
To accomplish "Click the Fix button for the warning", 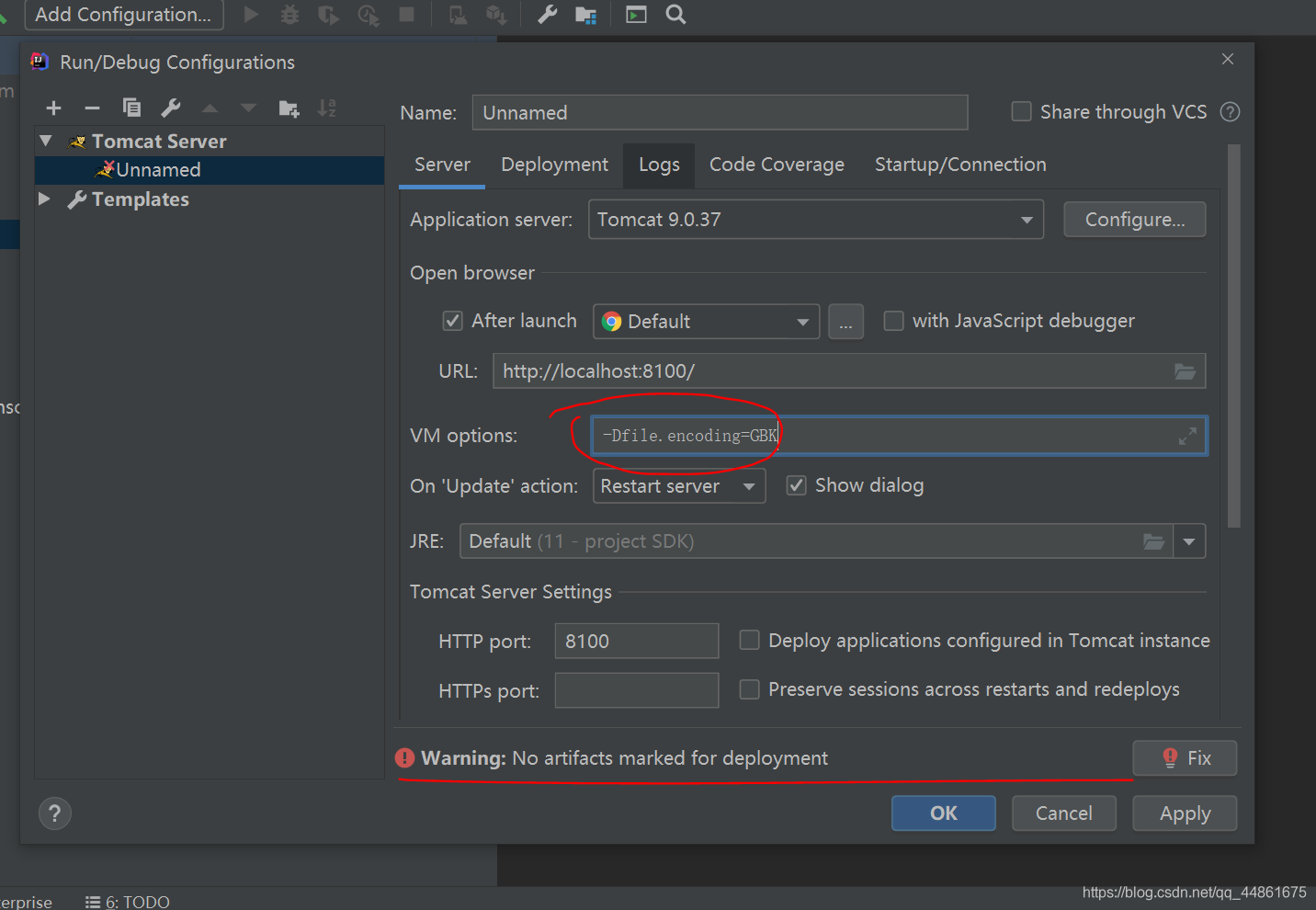I will click(1185, 758).
